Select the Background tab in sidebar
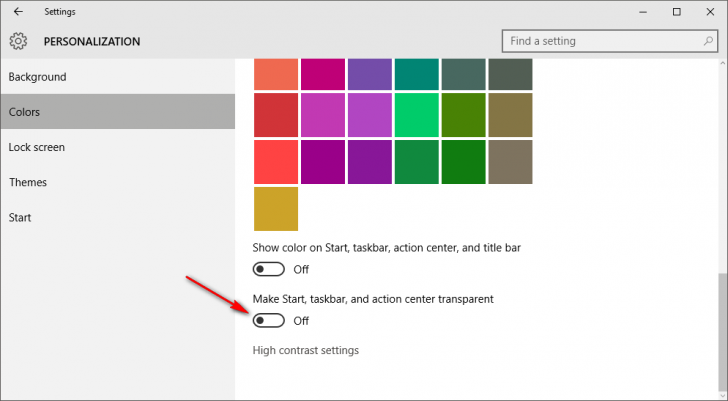Image resolution: width=728 pixels, height=401 pixels. (x=37, y=77)
